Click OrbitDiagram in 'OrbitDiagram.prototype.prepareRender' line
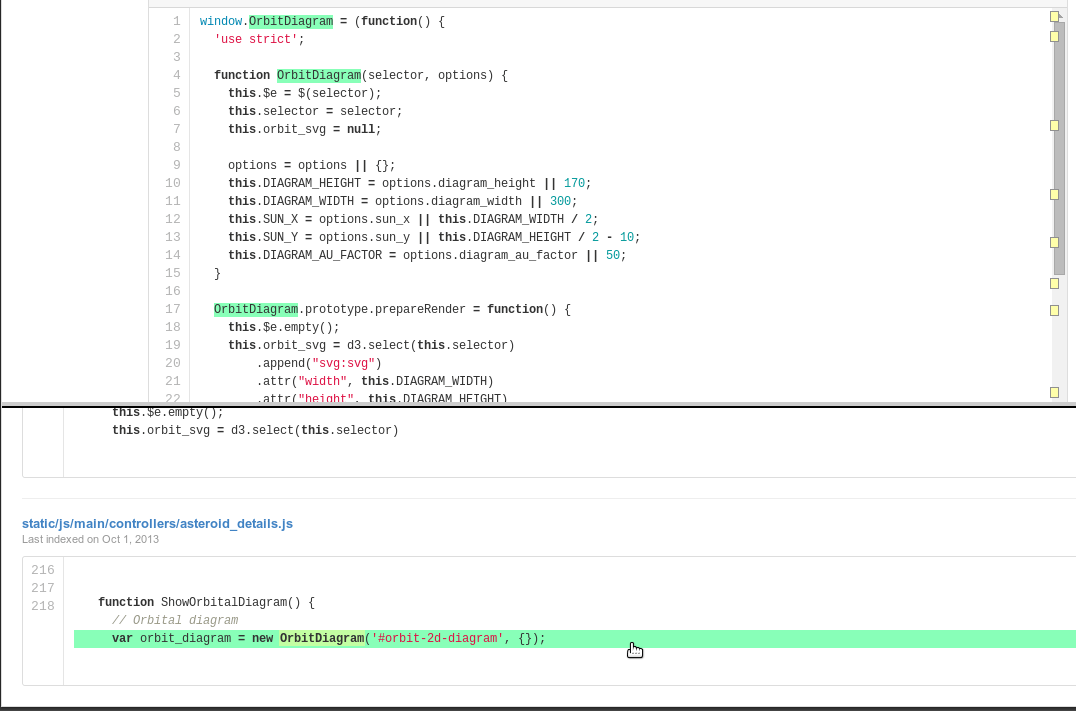Image resolution: width=1076 pixels, height=711 pixels. pyautogui.click(x=256, y=310)
